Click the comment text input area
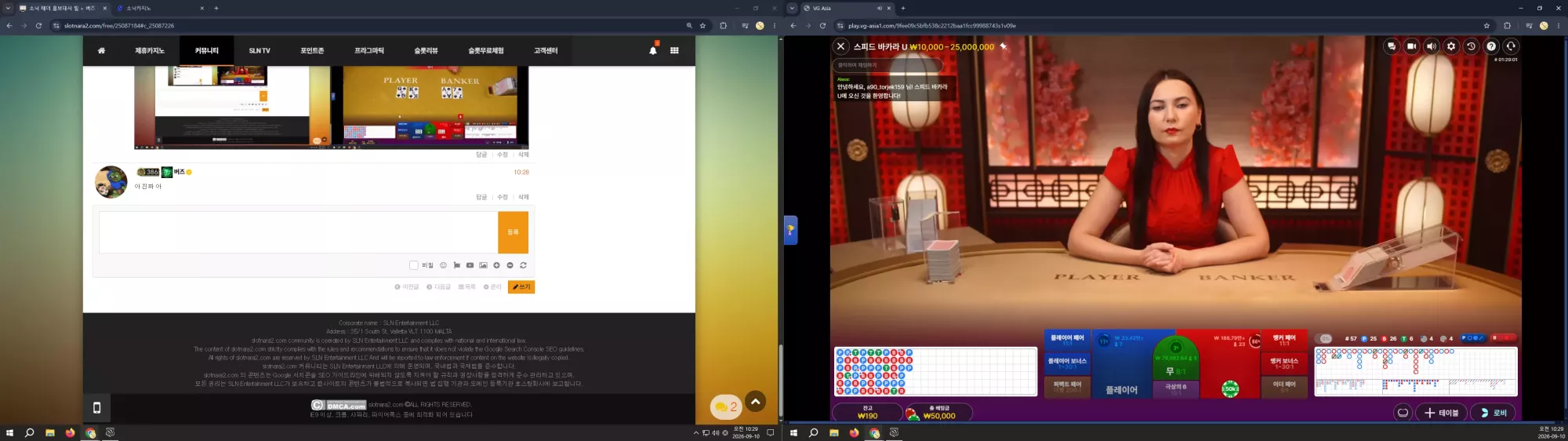 [x=298, y=232]
